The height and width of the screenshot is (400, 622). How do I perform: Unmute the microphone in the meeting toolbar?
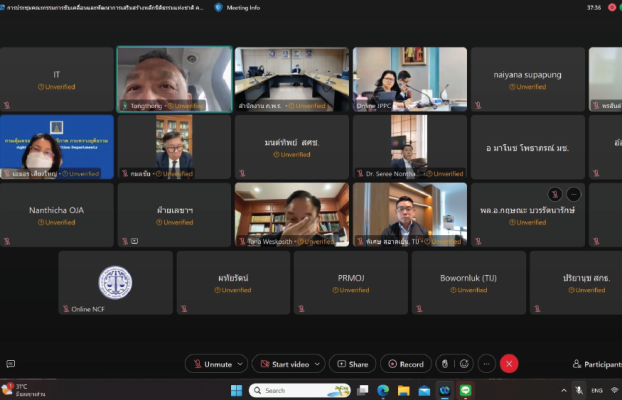coord(211,364)
